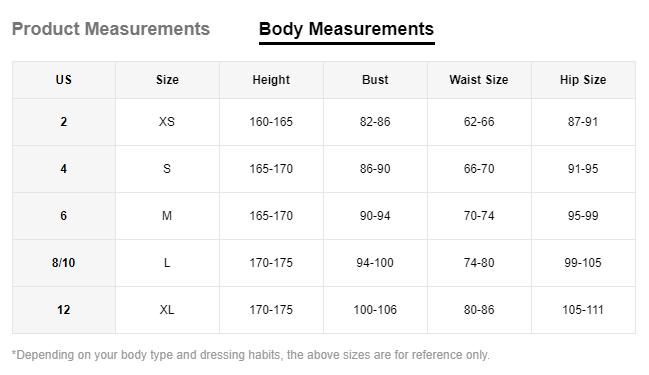Click the 94-100 bust value
The image size is (649, 375).
click(375, 263)
